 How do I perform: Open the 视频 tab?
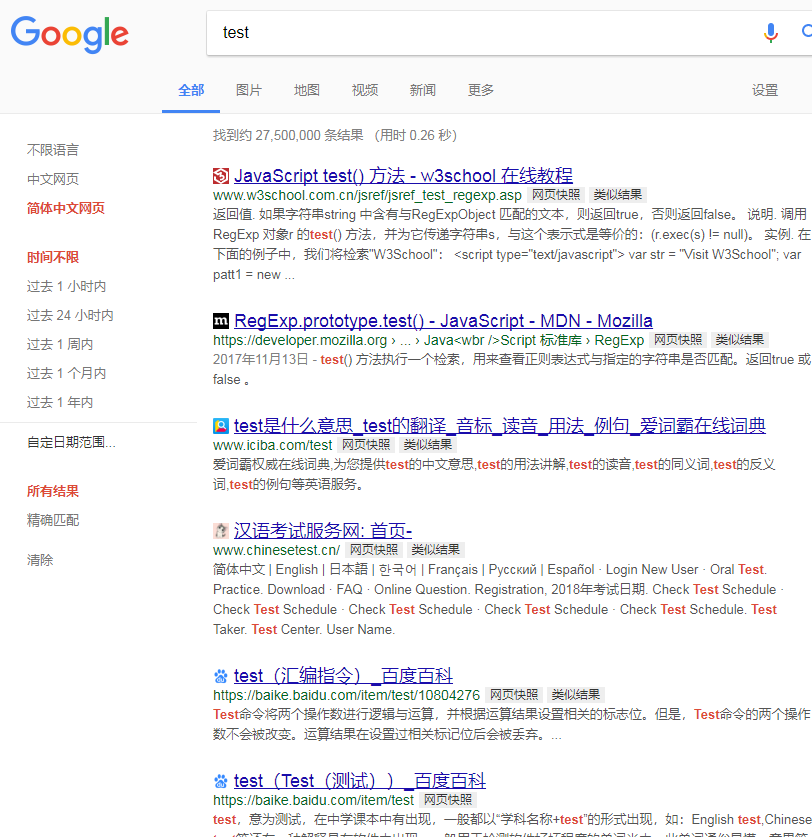pyautogui.click(x=365, y=90)
